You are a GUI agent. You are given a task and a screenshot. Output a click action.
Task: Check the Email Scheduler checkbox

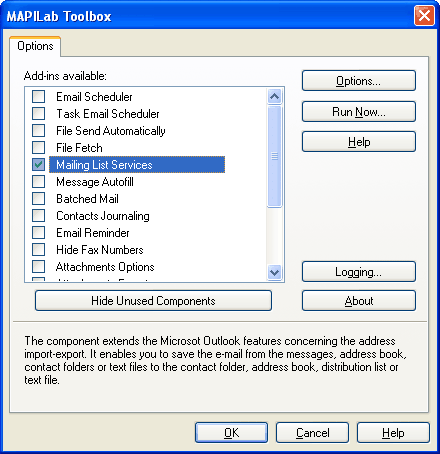point(38,97)
